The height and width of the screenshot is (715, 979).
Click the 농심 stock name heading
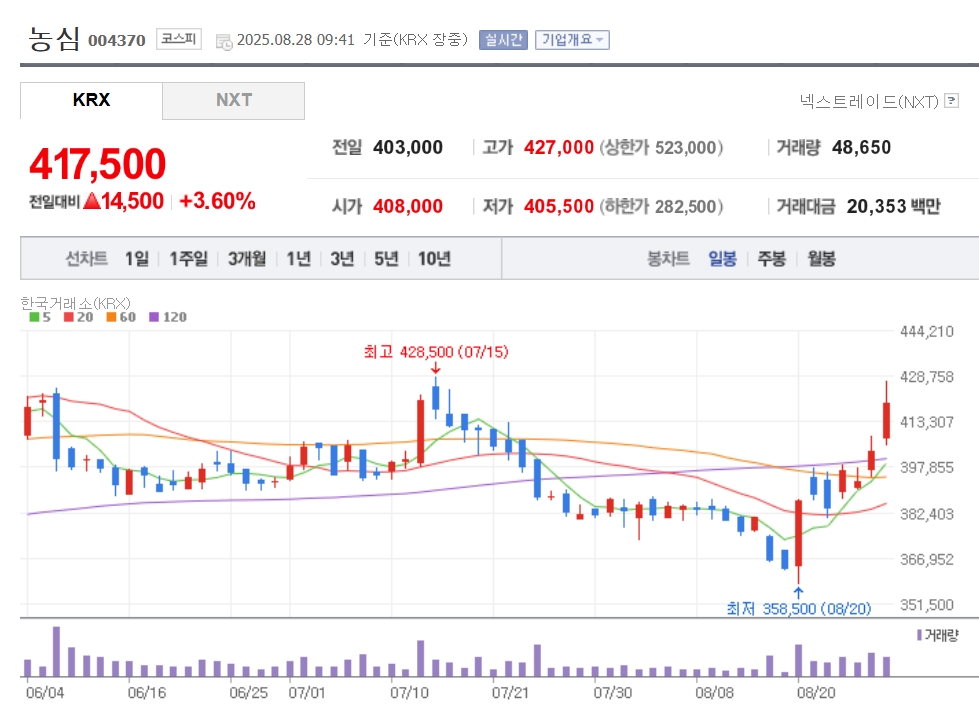pos(54,38)
